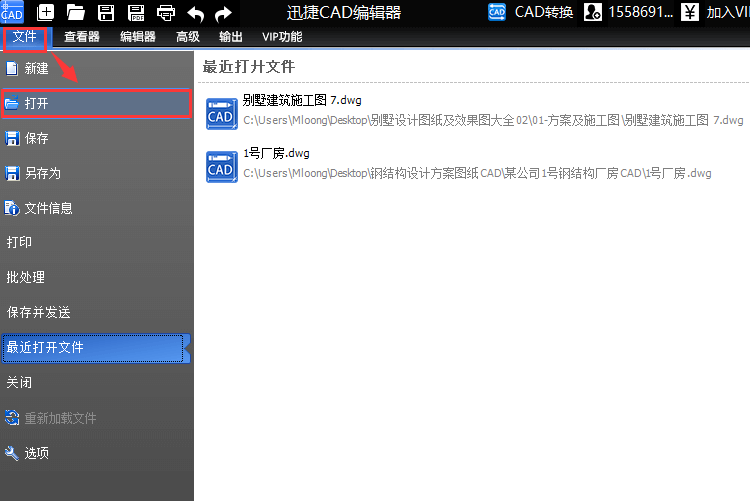Click CAD icon for 别墅建筑施工图 7.dwg

(x=221, y=114)
